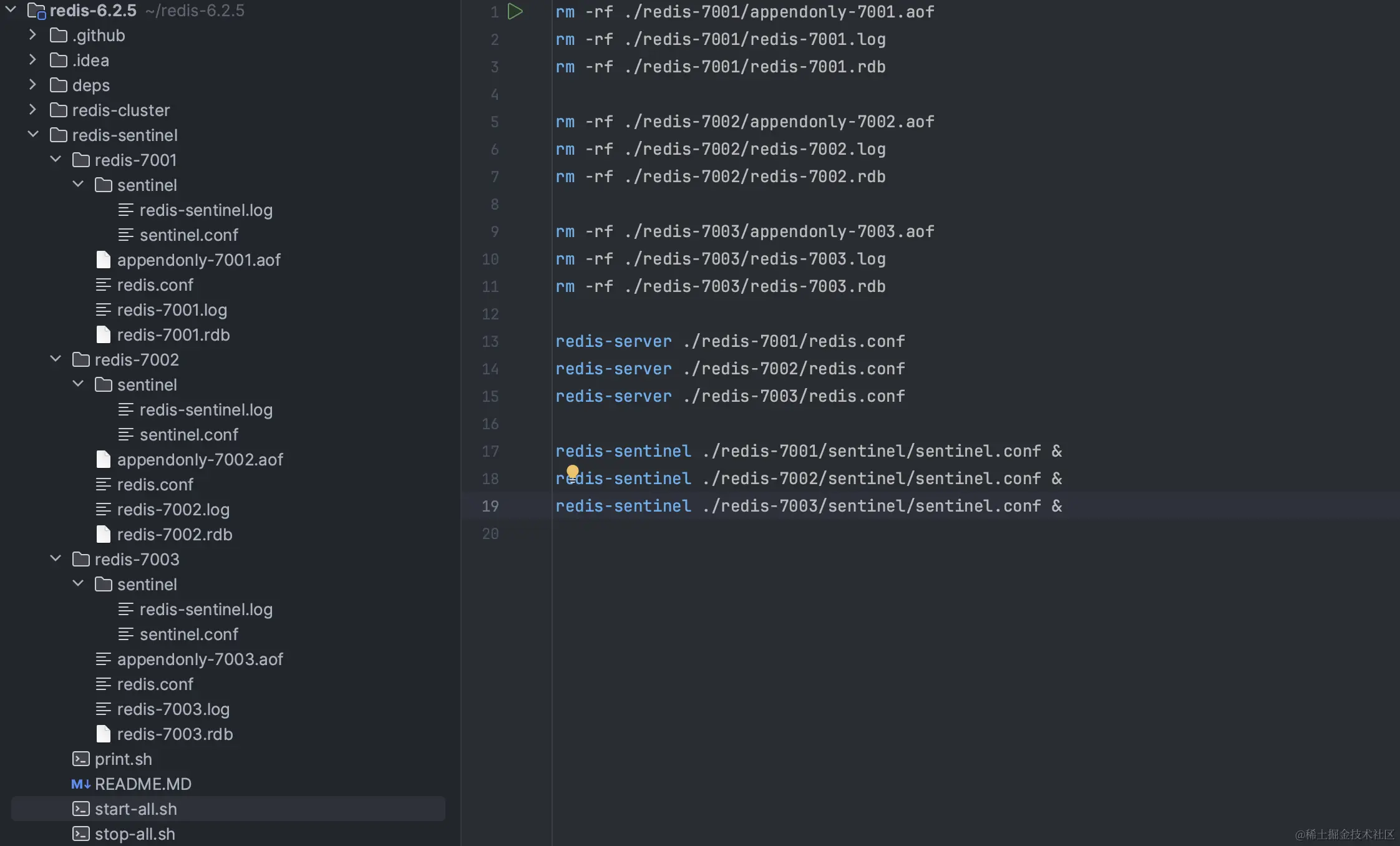Collapse the redis-7003 folder
The image size is (1400, 846).
pyautogui.click(x=56, y=559)
